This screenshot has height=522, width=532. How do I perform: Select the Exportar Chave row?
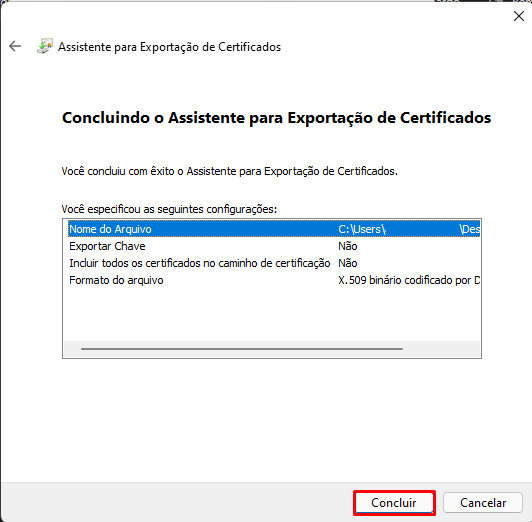point(274,246)
